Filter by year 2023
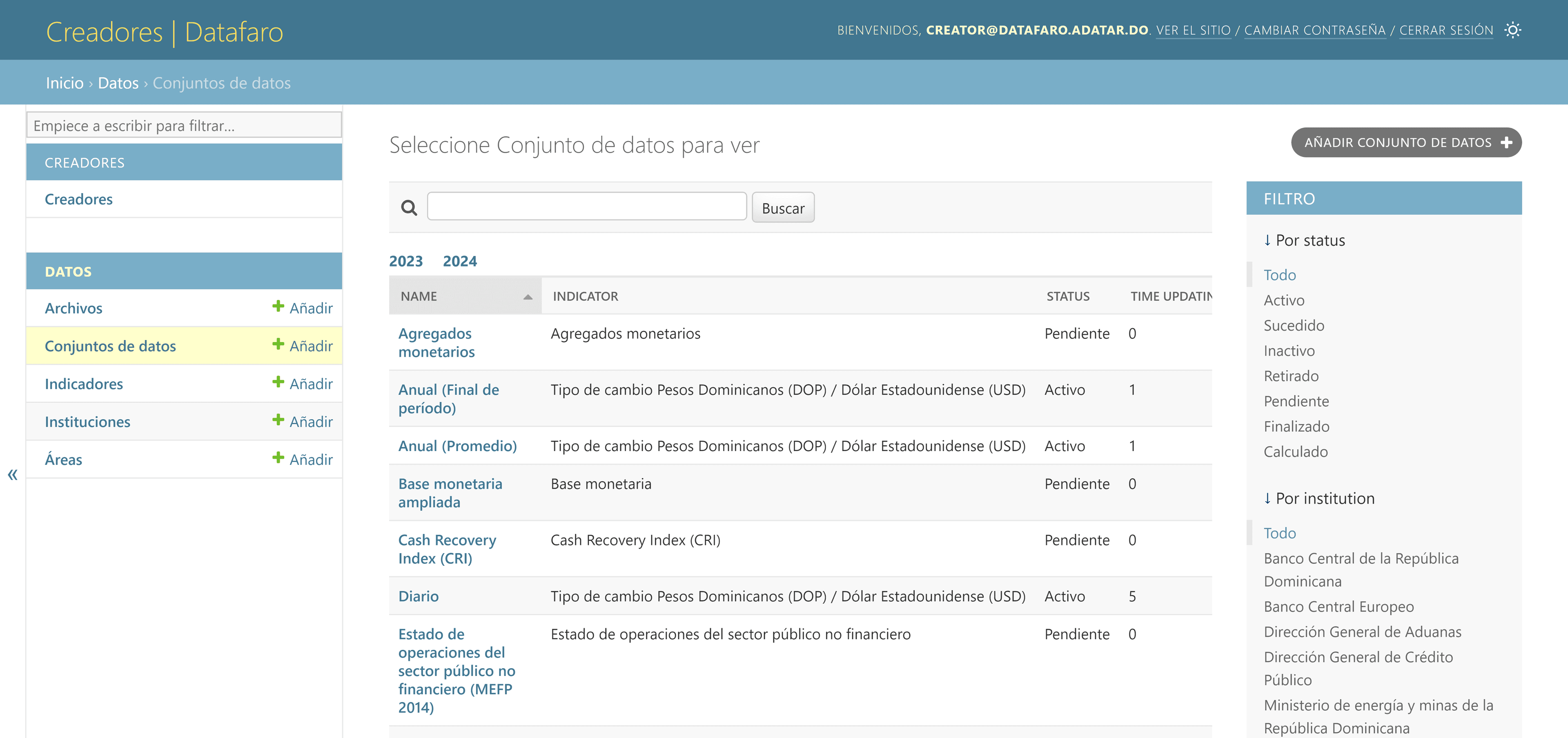This screenshot has width=1568, height=738. 406,261
